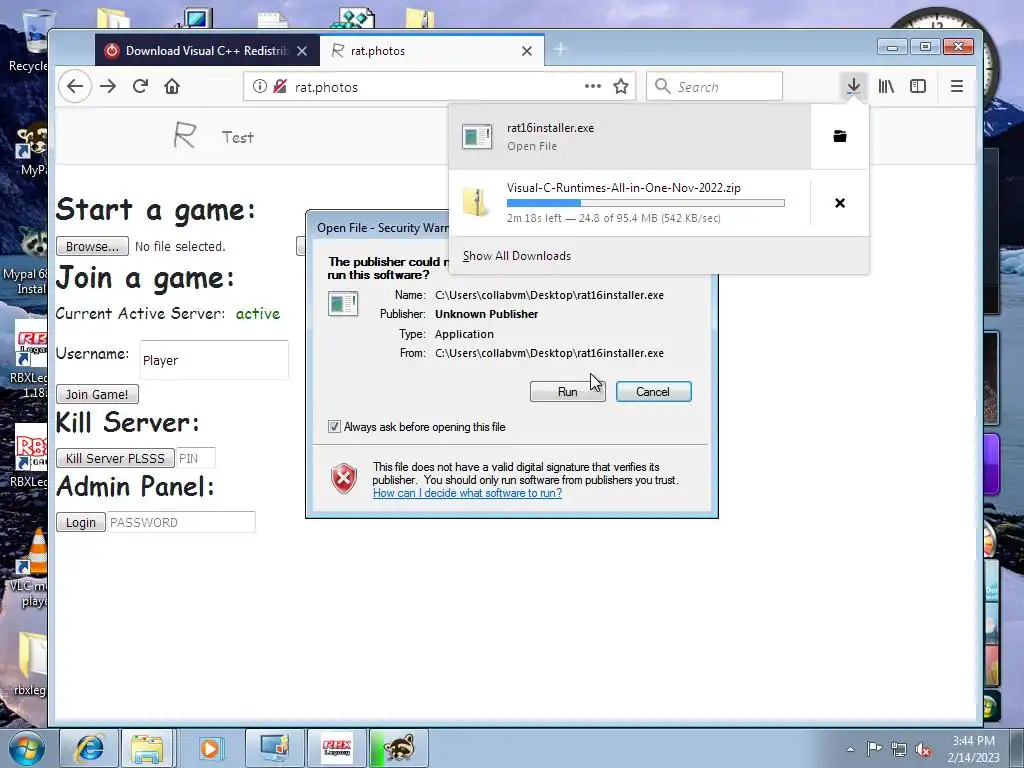
Task: Click the PASSWORD input field
Action: coord(181,522)
